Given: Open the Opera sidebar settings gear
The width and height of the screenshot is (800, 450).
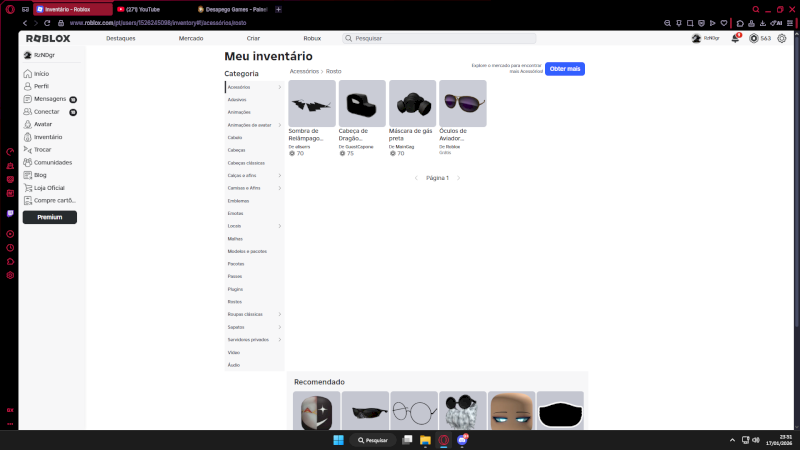Looking at the screenshot, I should [10, 275].
